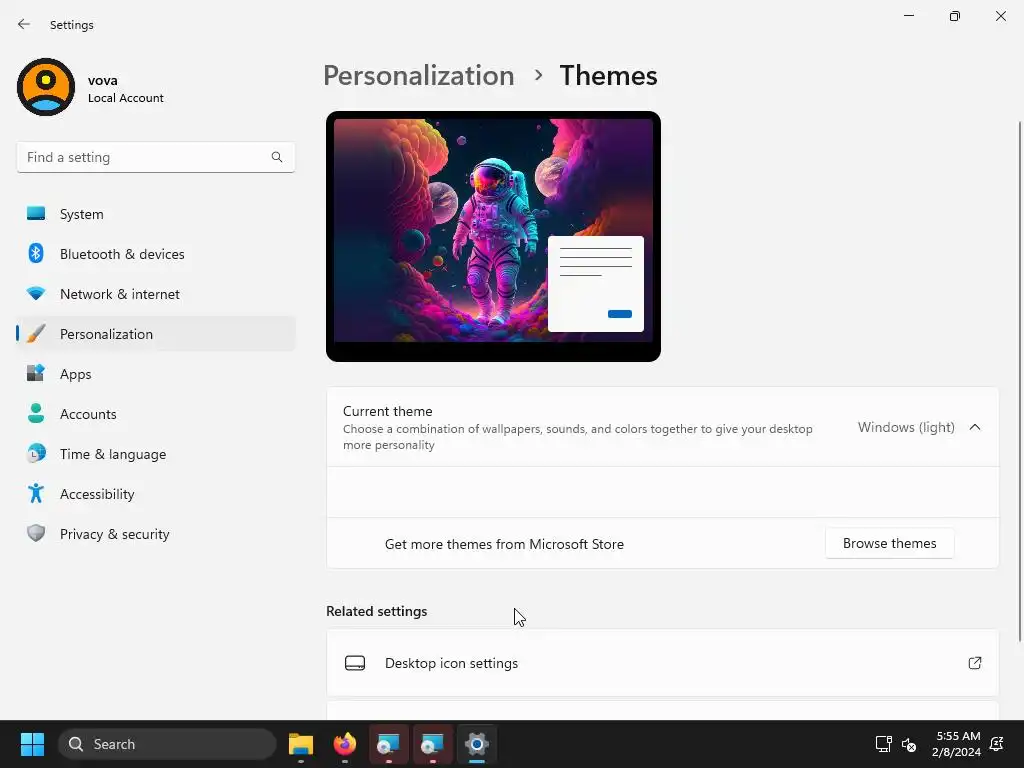This screenshot has width=1024, height=768.
Task: Open Time & language category
Action: (156, 454)
